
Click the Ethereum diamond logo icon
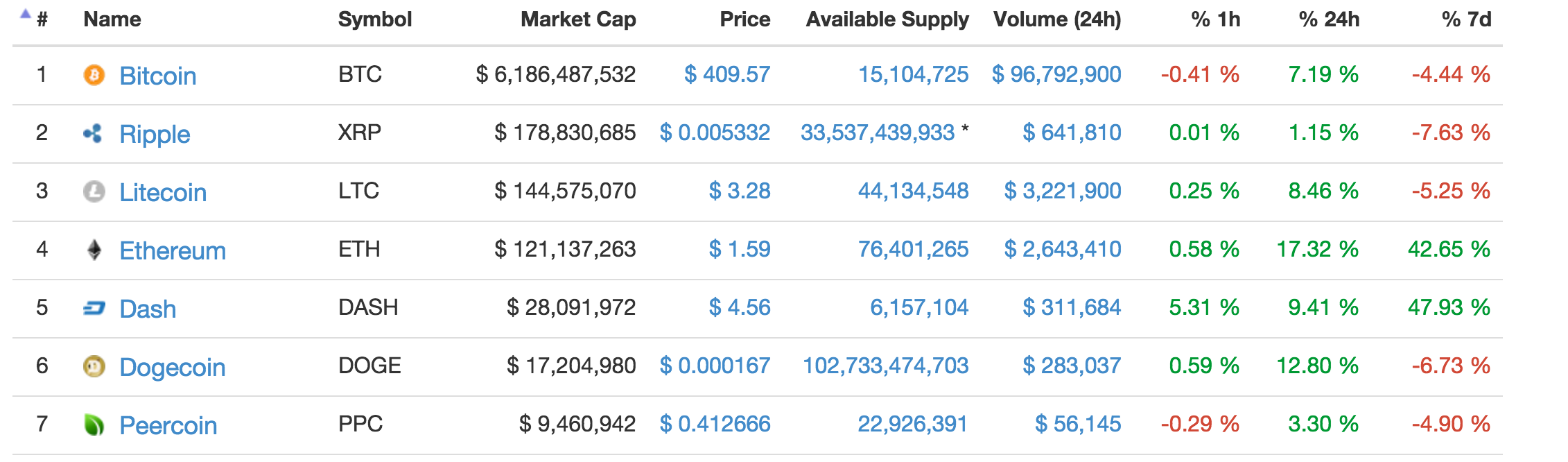(94, 250)
